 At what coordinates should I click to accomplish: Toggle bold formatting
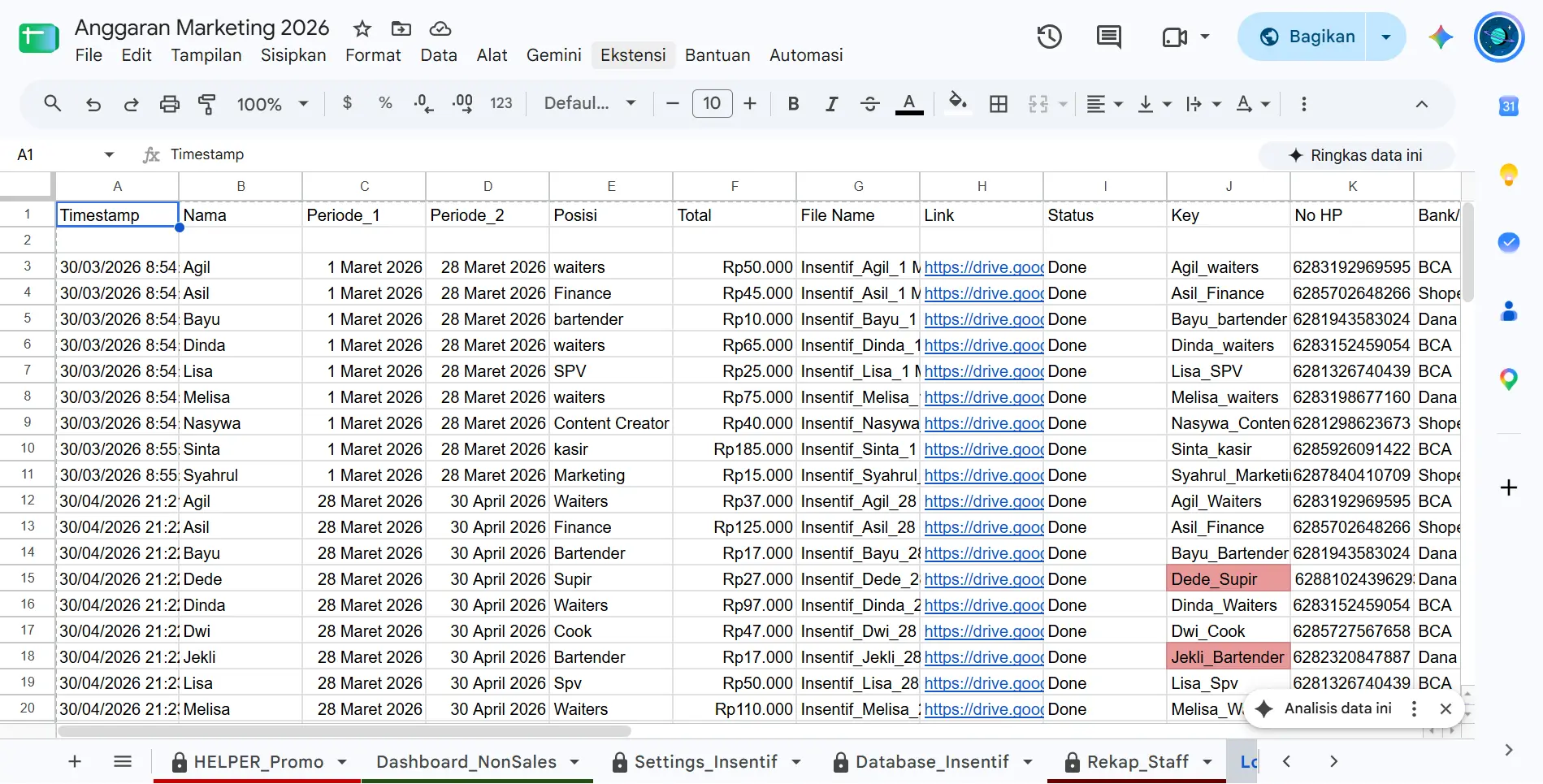click(794, 104)
